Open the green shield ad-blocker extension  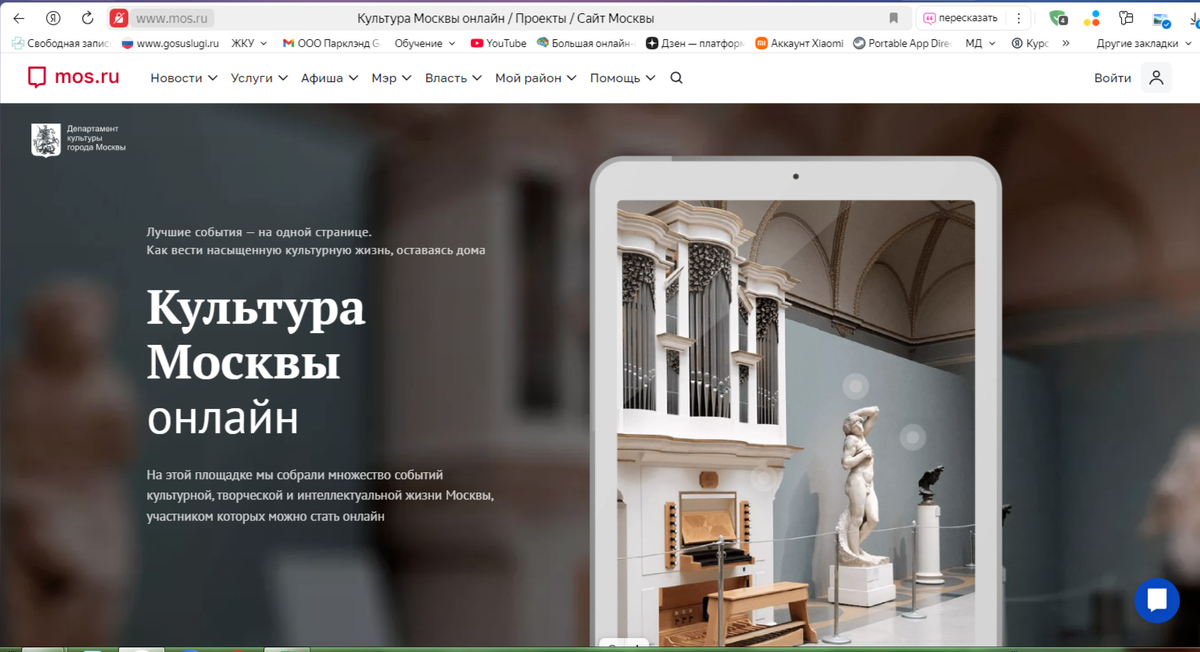coord(1058,18)
